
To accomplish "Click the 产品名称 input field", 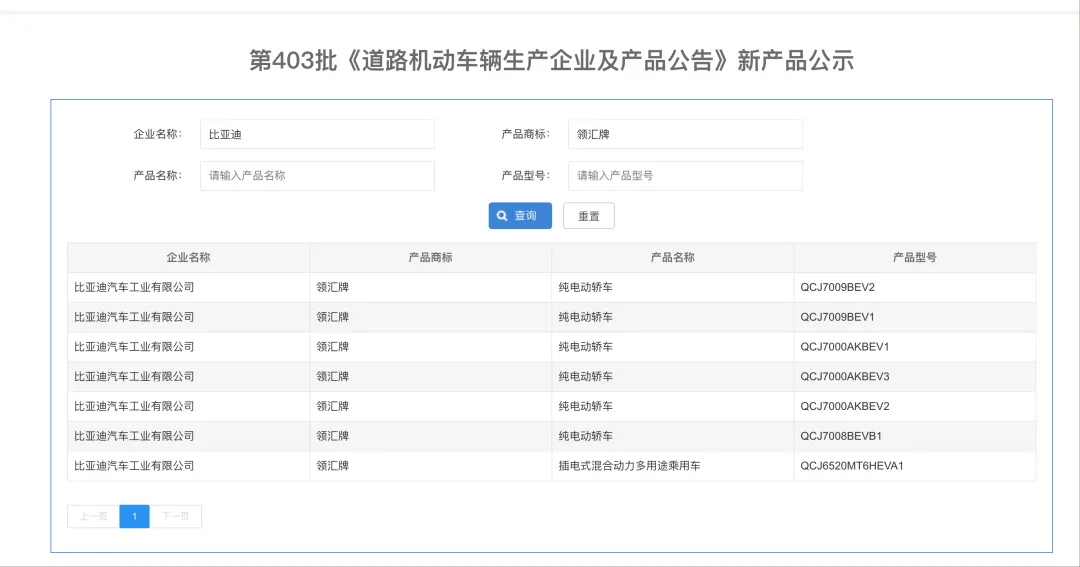I will pyautogui.click(x=317, y=176).
